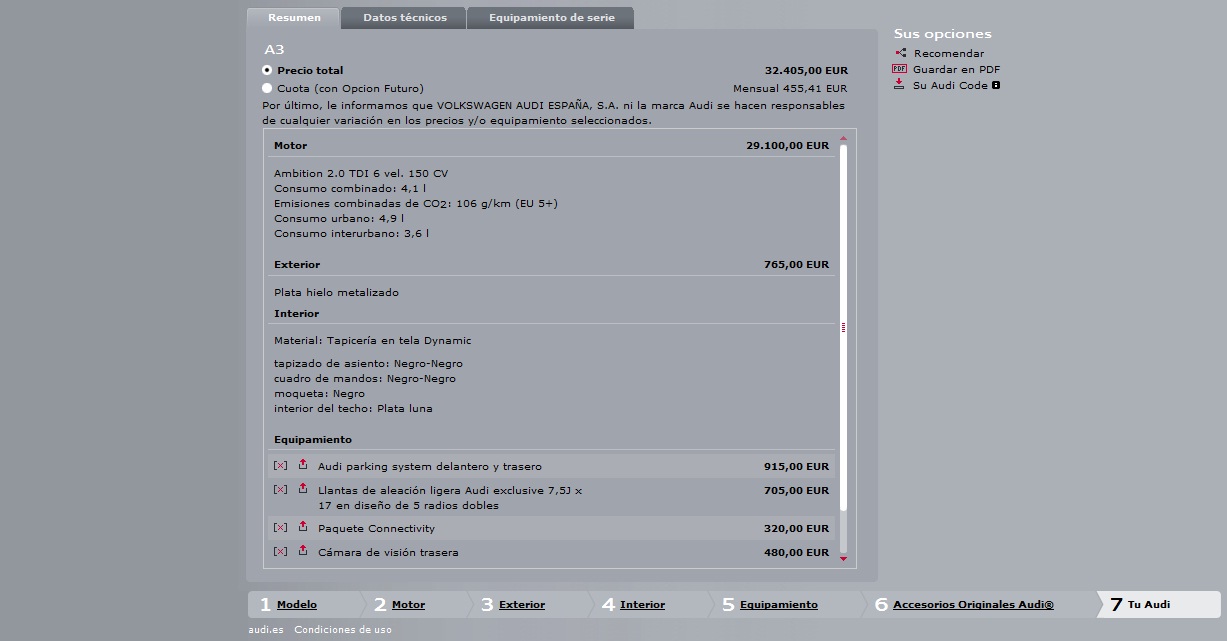Select the Cuota (con Opcion Futuro) radio button
The image size is (1227, 641).
(267, 88)
